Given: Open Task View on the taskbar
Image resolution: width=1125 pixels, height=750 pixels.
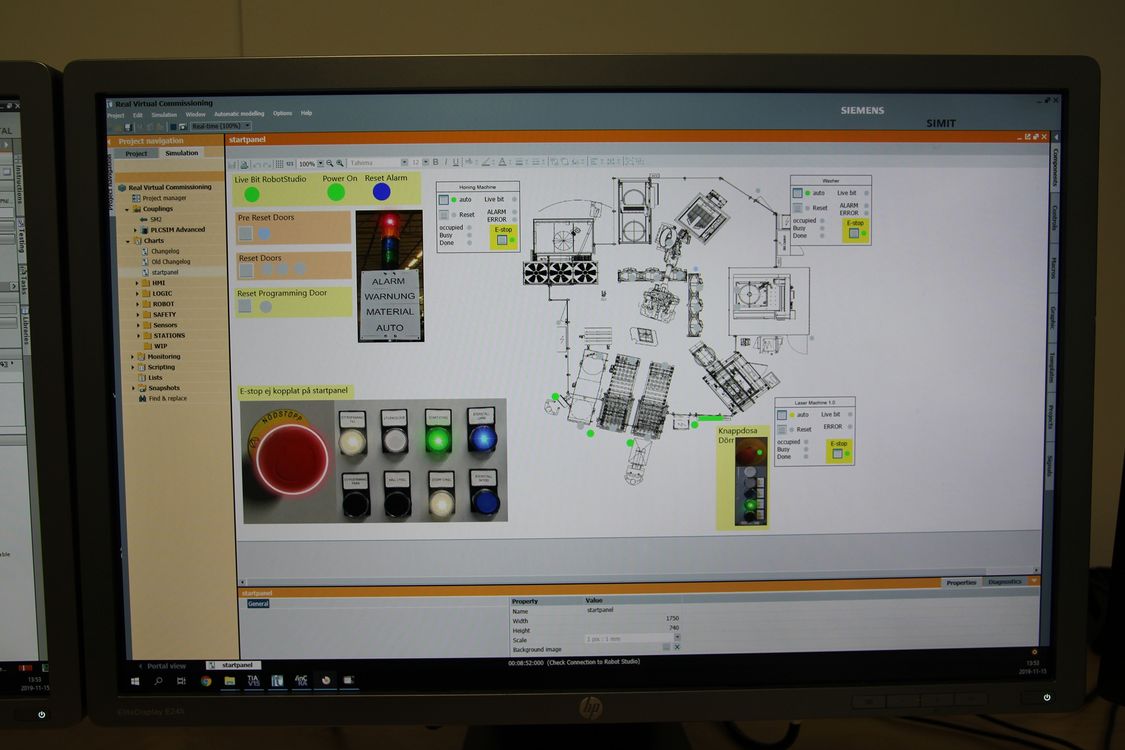Looking at the screenshot, I should [x=182, y=681].
